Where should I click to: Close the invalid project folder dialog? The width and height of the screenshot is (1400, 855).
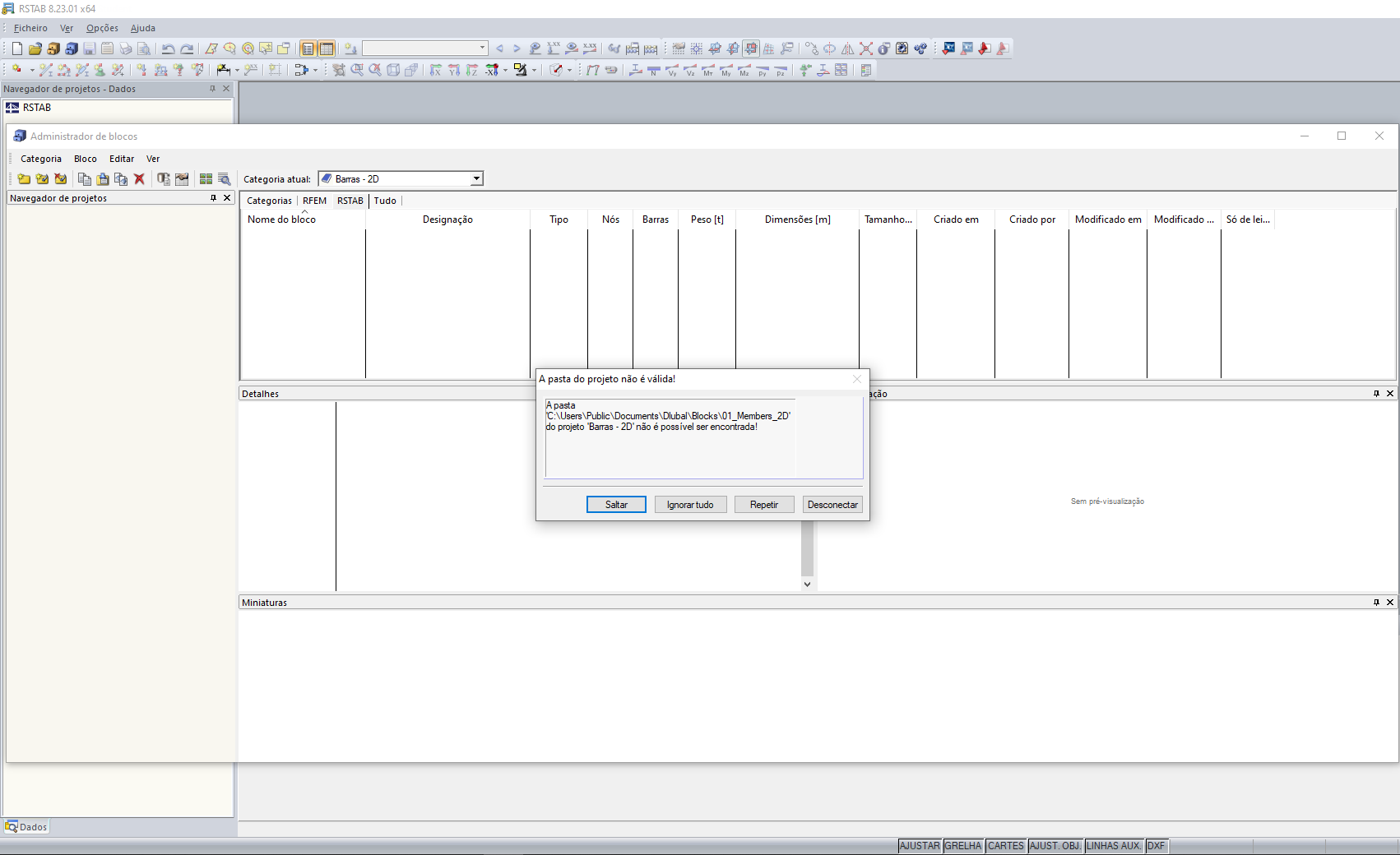click(x=857, y=379)
